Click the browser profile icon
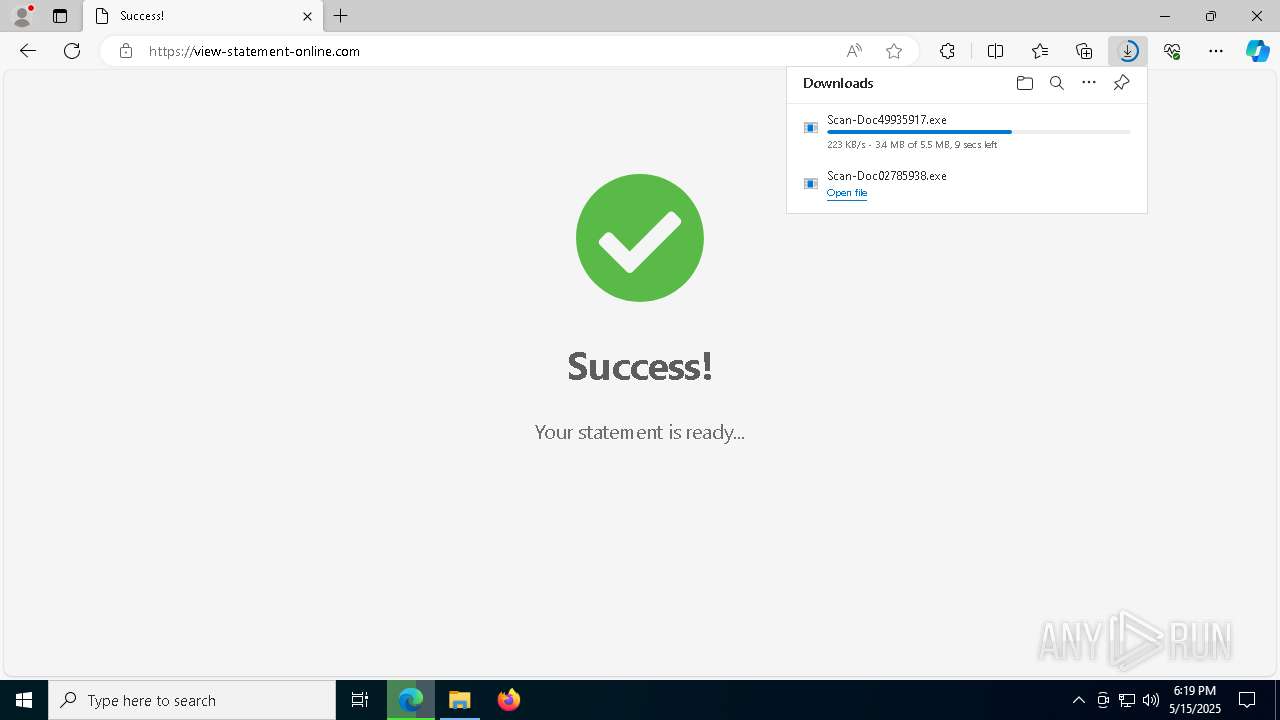 point(22,16)
